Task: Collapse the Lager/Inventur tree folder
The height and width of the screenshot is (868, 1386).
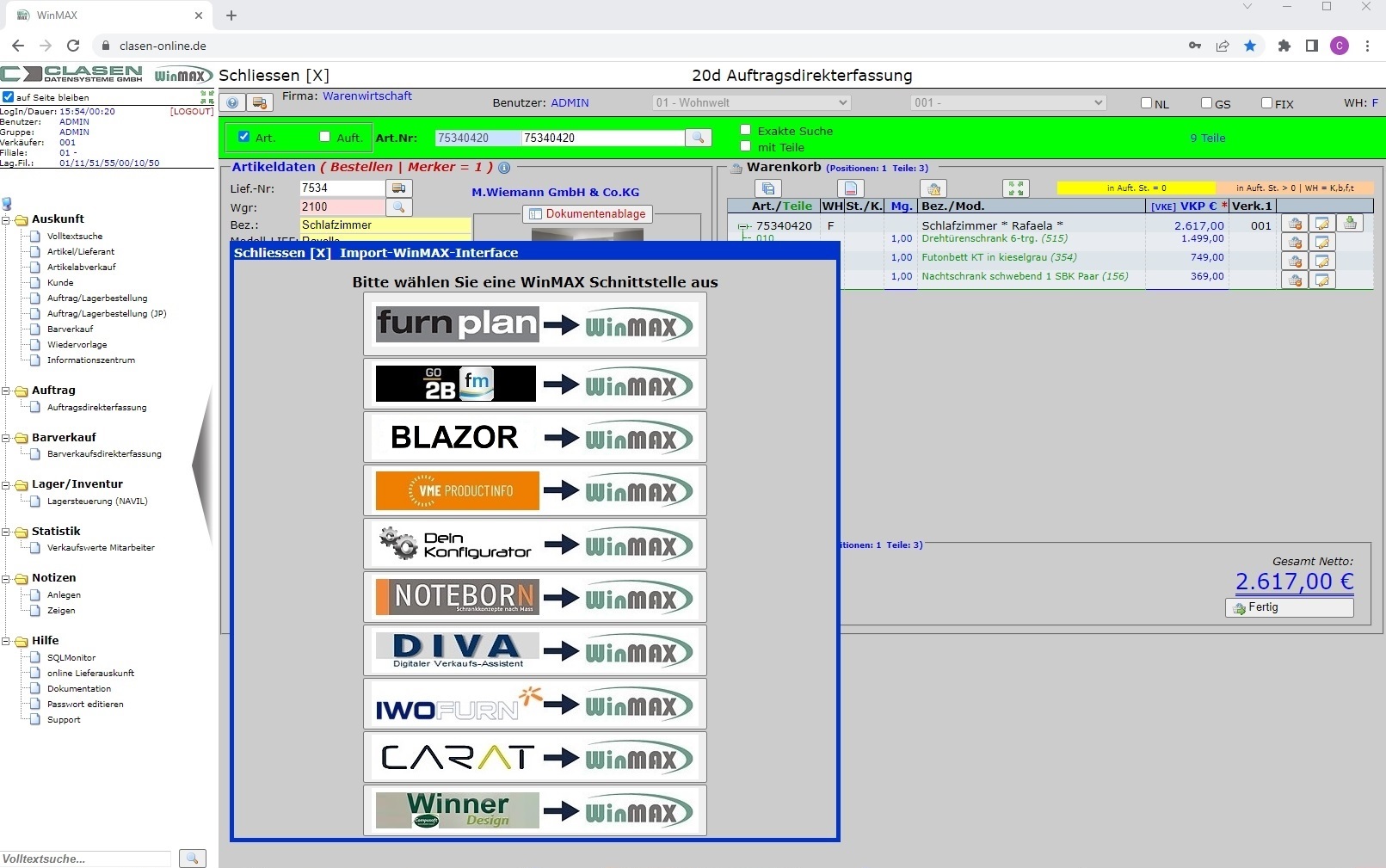Action: (x=6, y=484)
